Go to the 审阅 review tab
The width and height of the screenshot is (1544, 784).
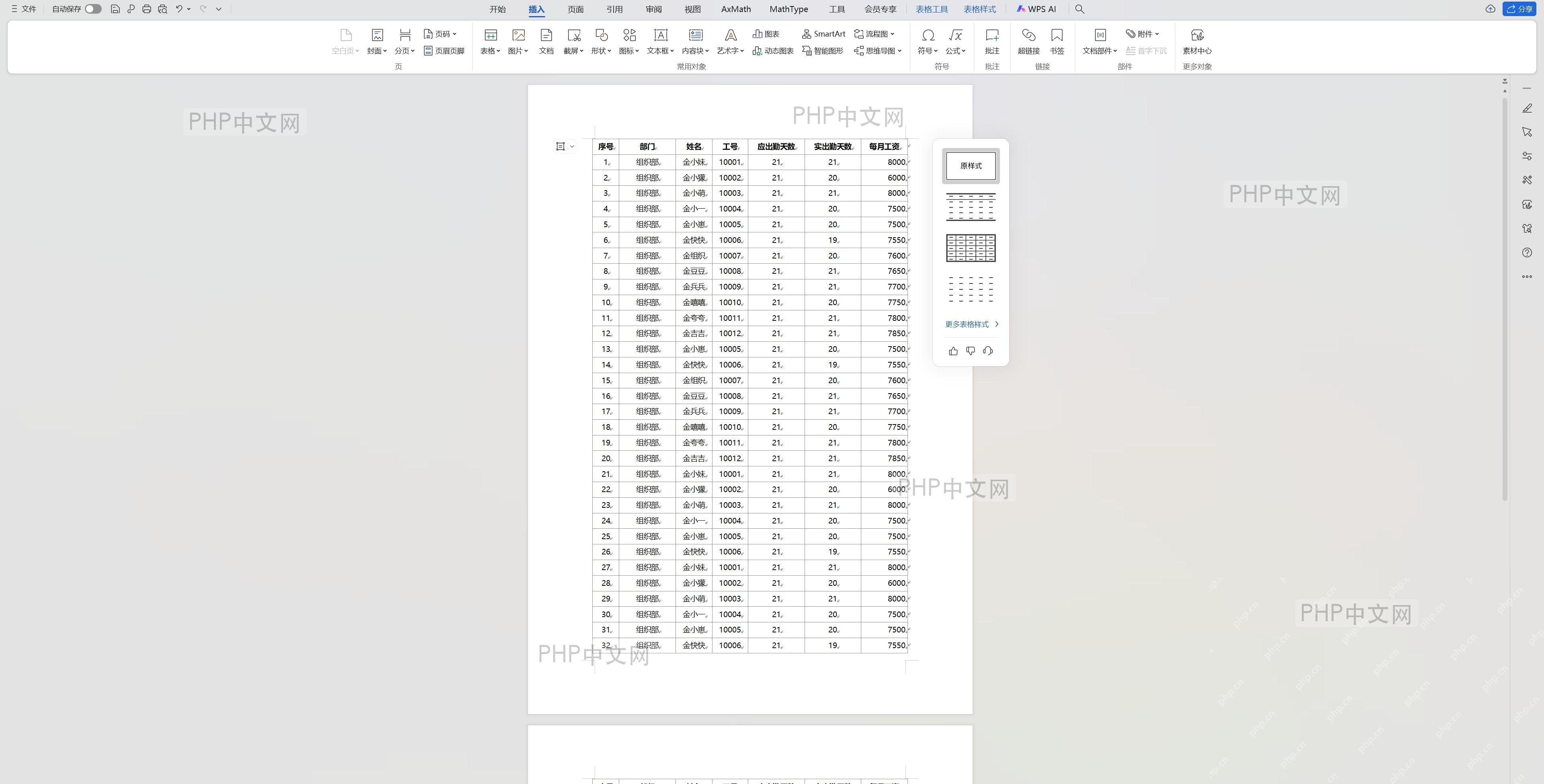click(653, 9)
